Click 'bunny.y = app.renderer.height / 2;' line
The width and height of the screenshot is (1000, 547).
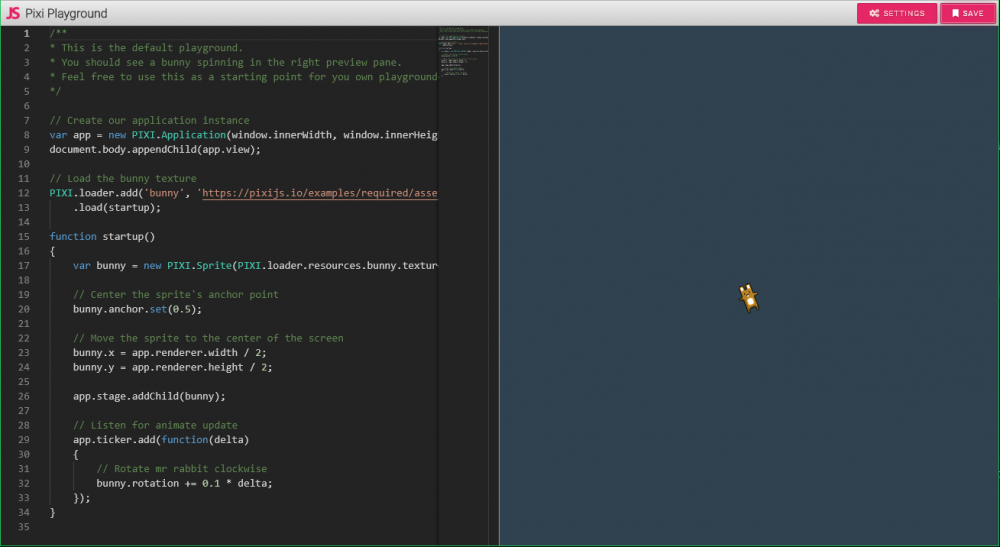pos(173,367)
